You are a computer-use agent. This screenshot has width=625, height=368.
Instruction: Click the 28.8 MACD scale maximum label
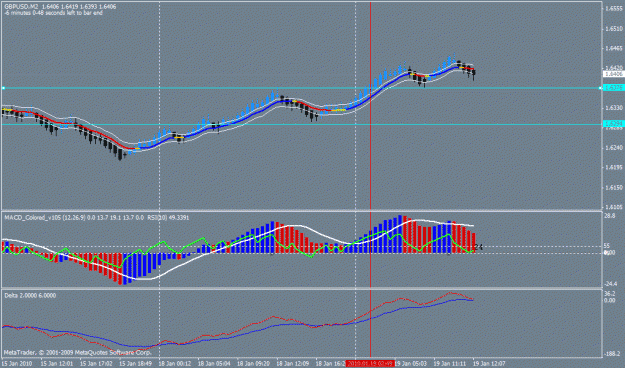[610, 215]
